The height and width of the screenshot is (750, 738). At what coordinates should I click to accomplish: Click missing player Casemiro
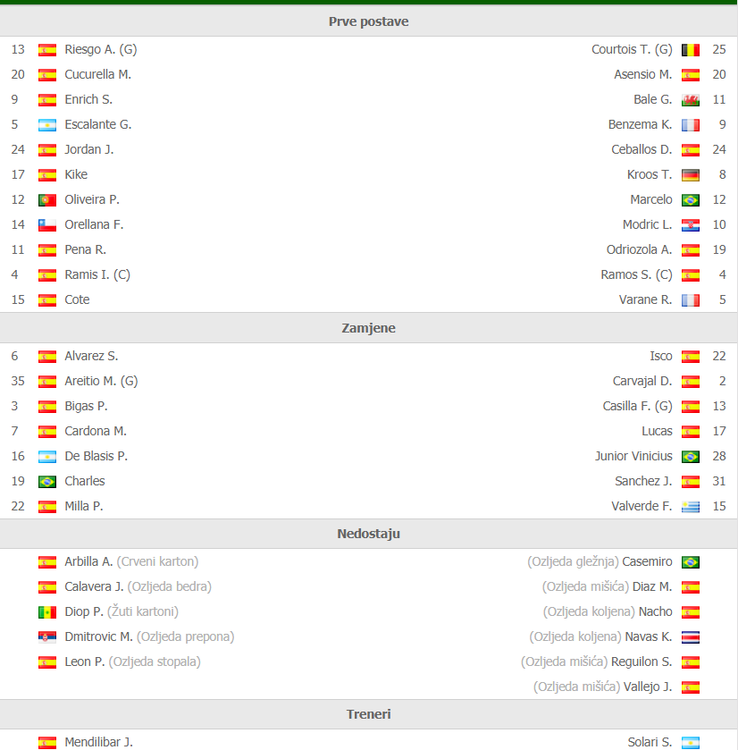click(647, 561)
